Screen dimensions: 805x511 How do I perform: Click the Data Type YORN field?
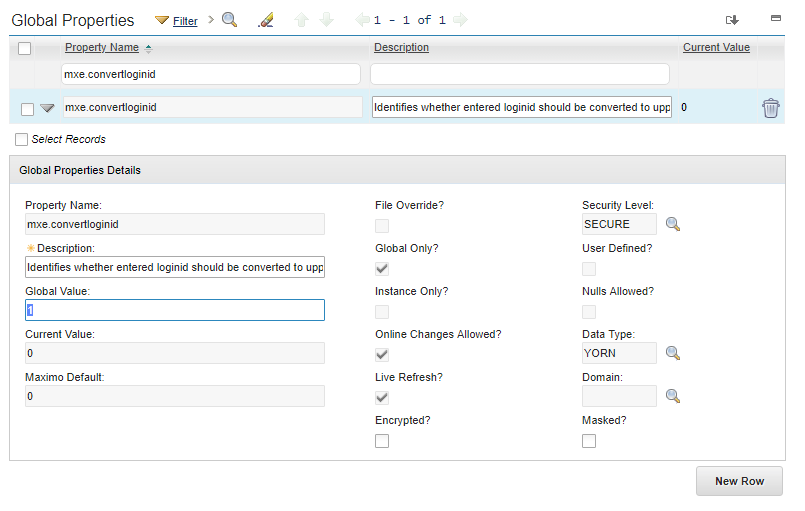[619, 353]
